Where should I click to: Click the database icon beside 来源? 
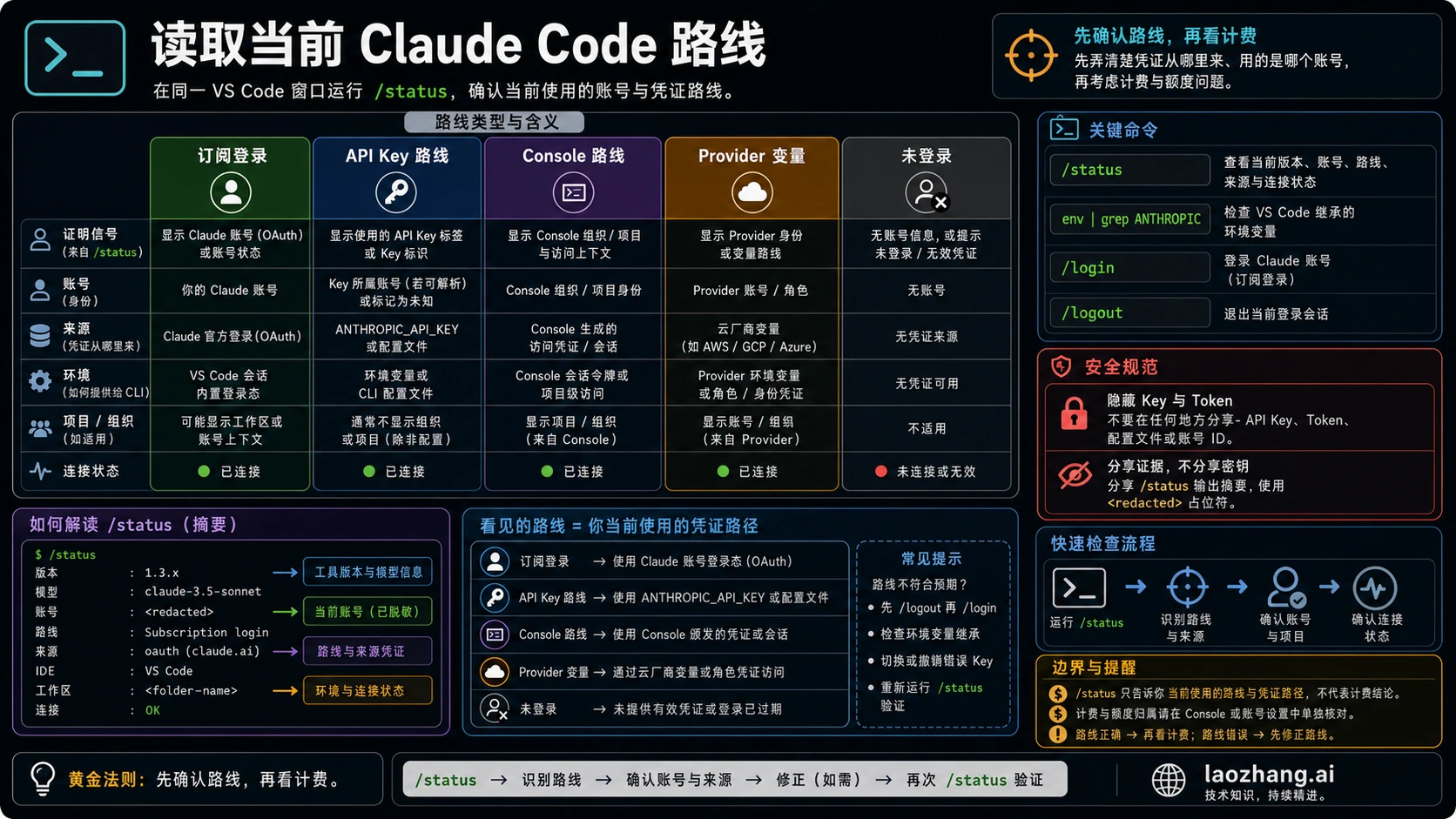pyautogui.click(x=40, y=336)
